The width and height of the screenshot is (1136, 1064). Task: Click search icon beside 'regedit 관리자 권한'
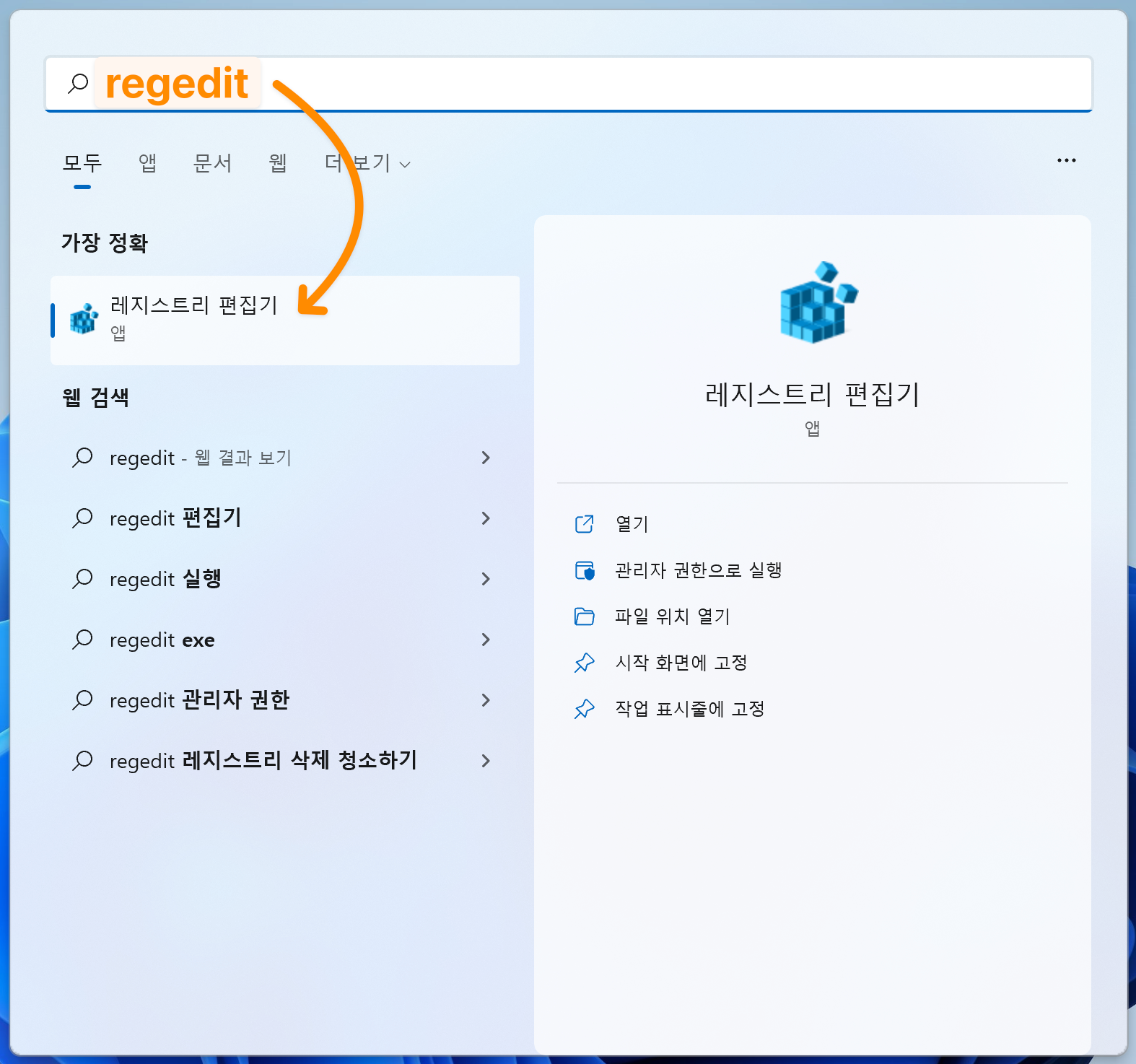(82, 700)
